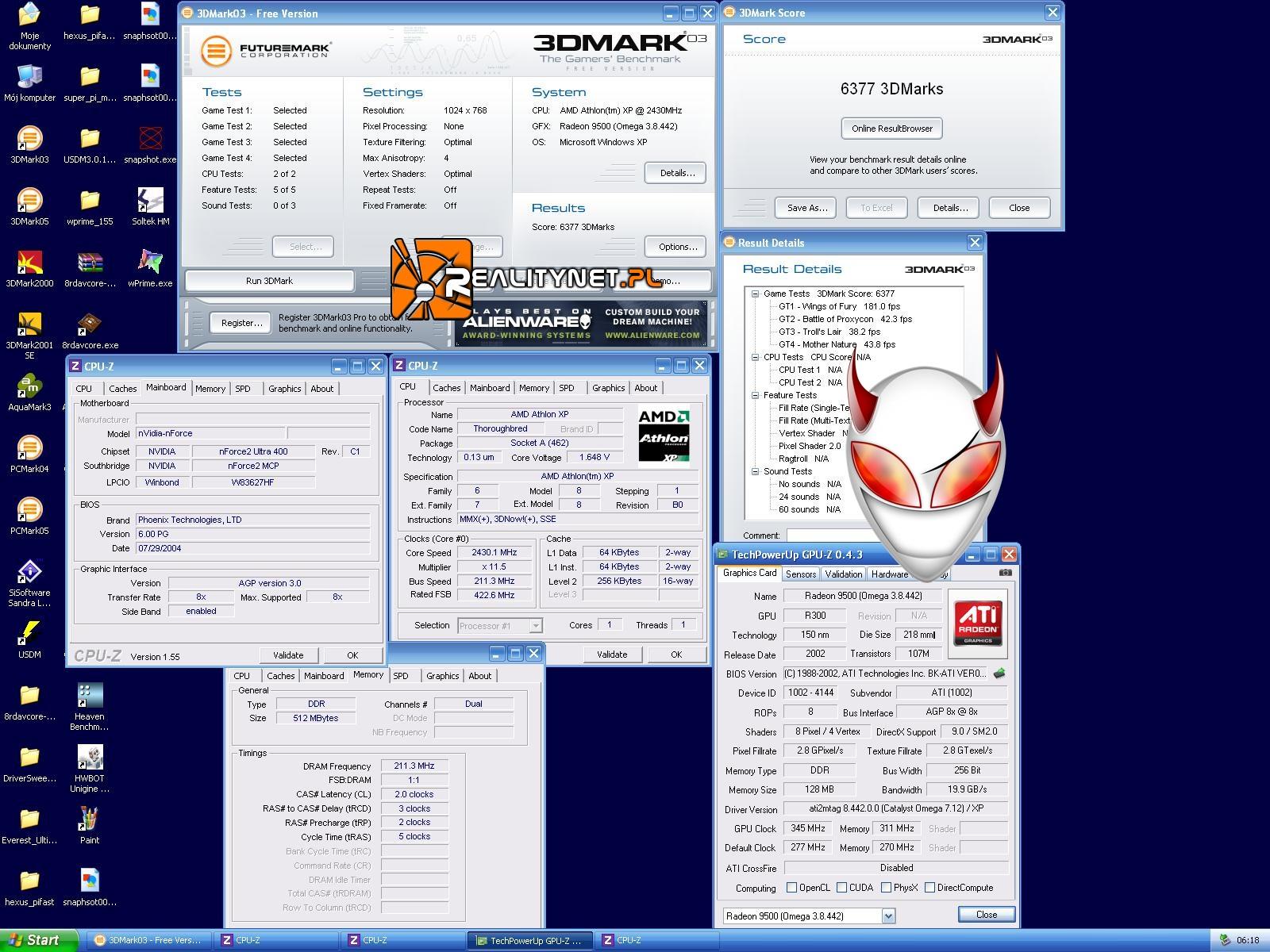
Task: Toggle PhysX checkbox in GPU-Z
Action: (x=886, y=888)
